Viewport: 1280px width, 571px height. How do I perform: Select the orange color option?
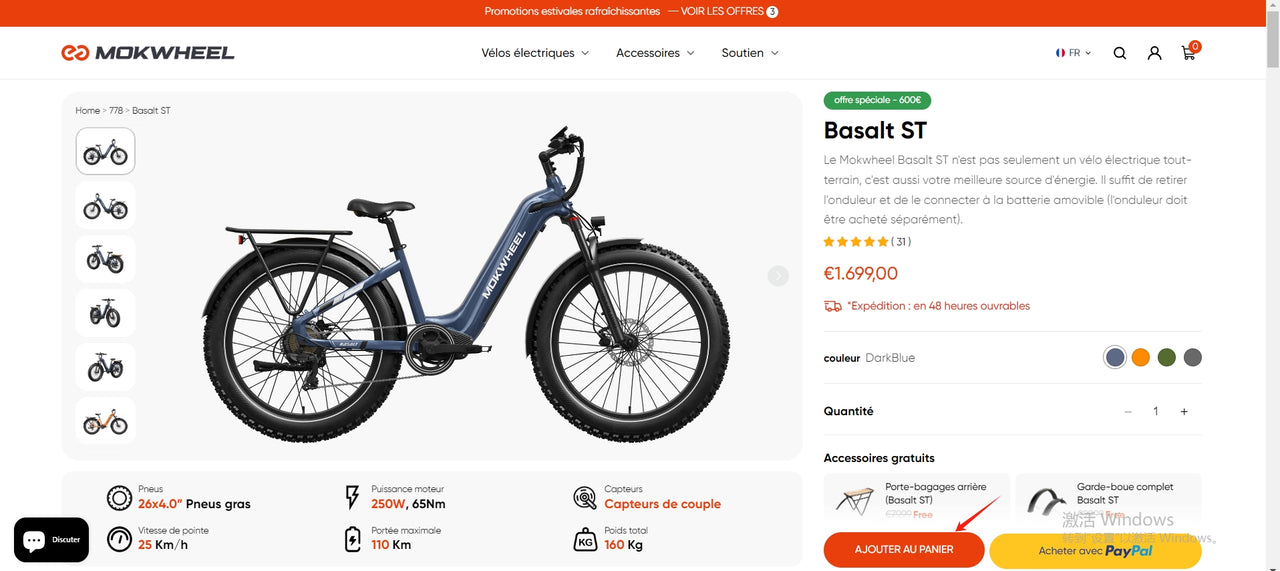[x=1141, y=358]
